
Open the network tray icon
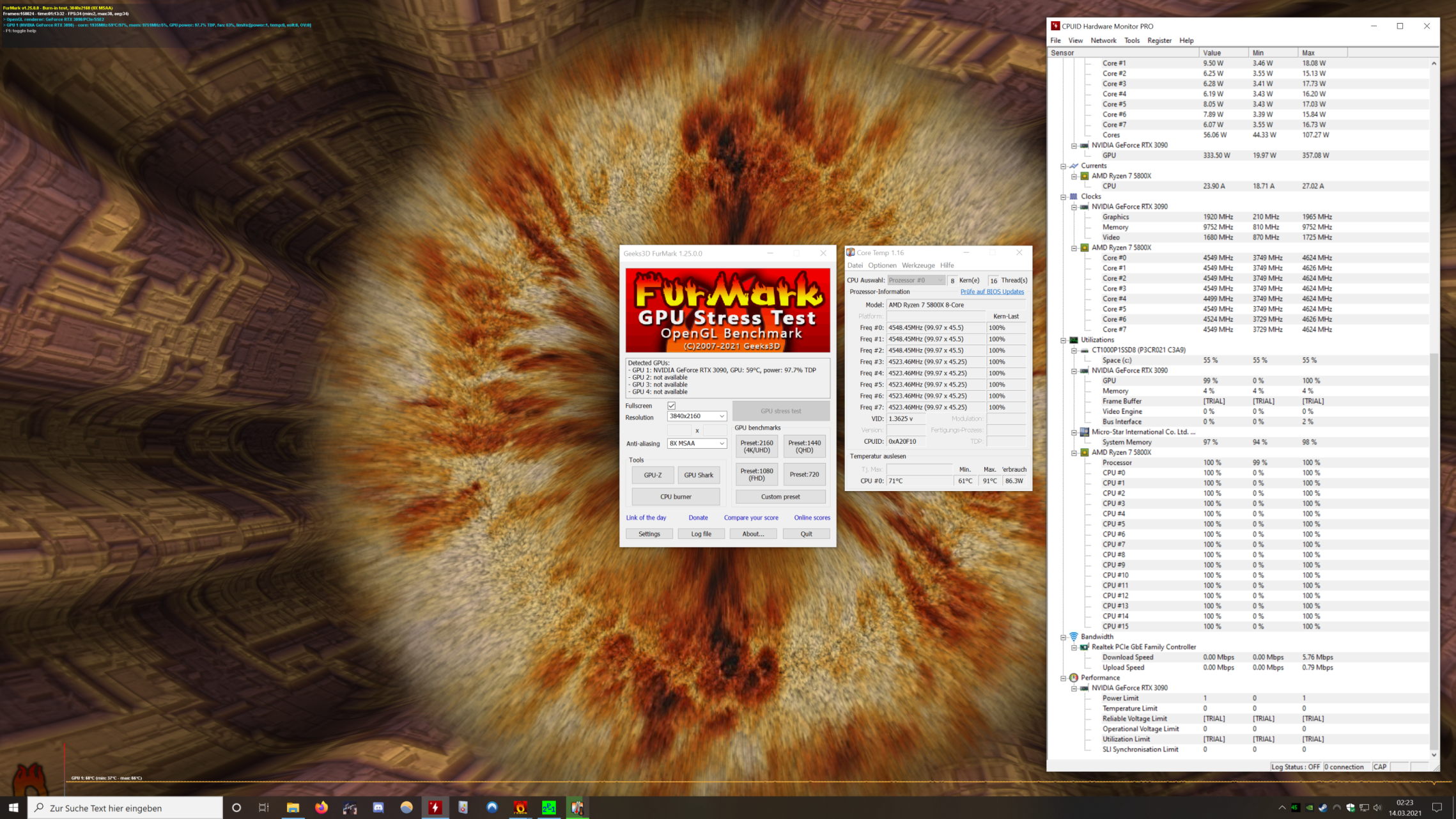coord(1365,807)
